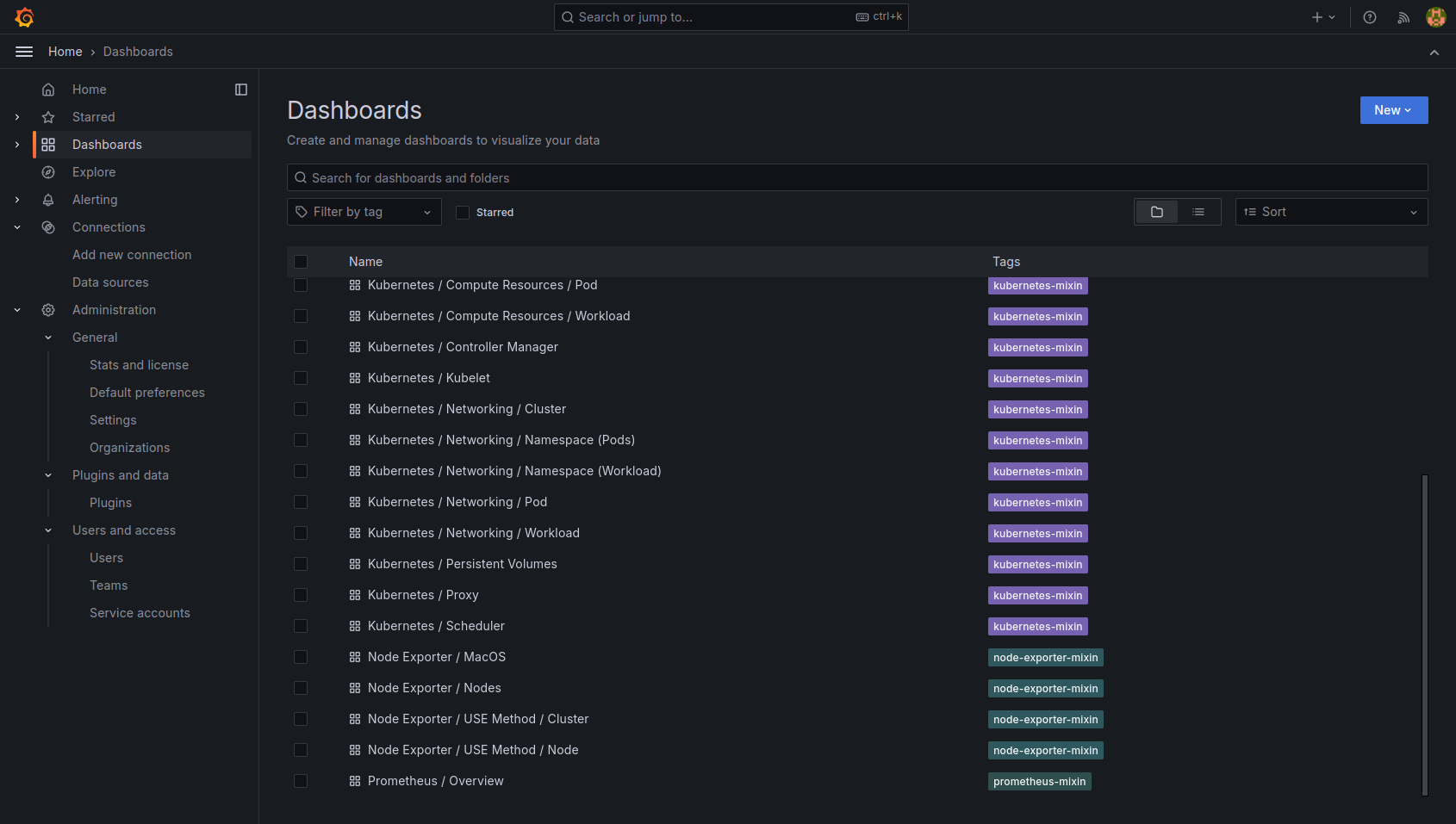Open Stats and license menu item
Viewport: 1456px width, 824px height.
[x=139, y=365]
